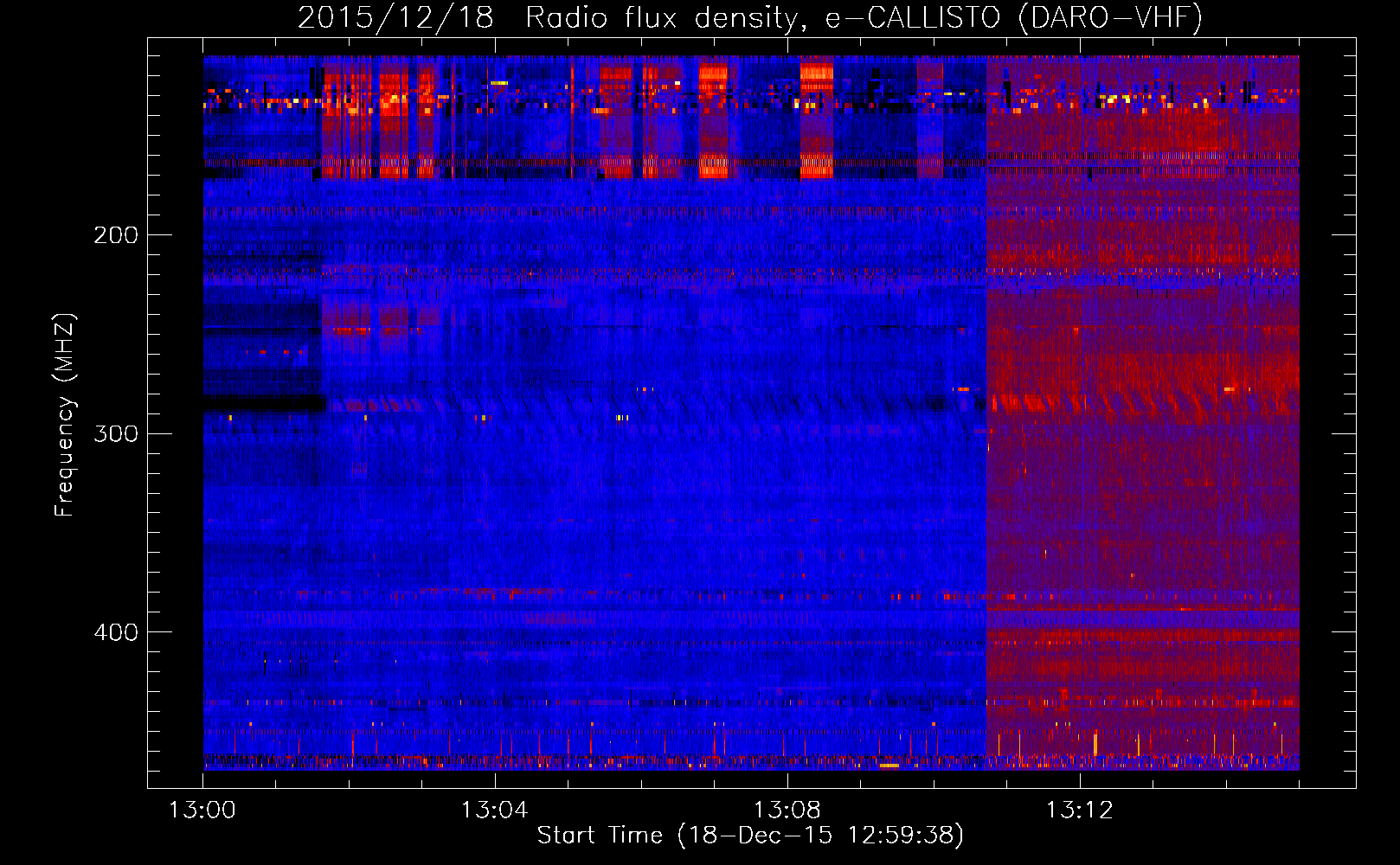Select the '200' frequency axis label

[x=115, y=235]
